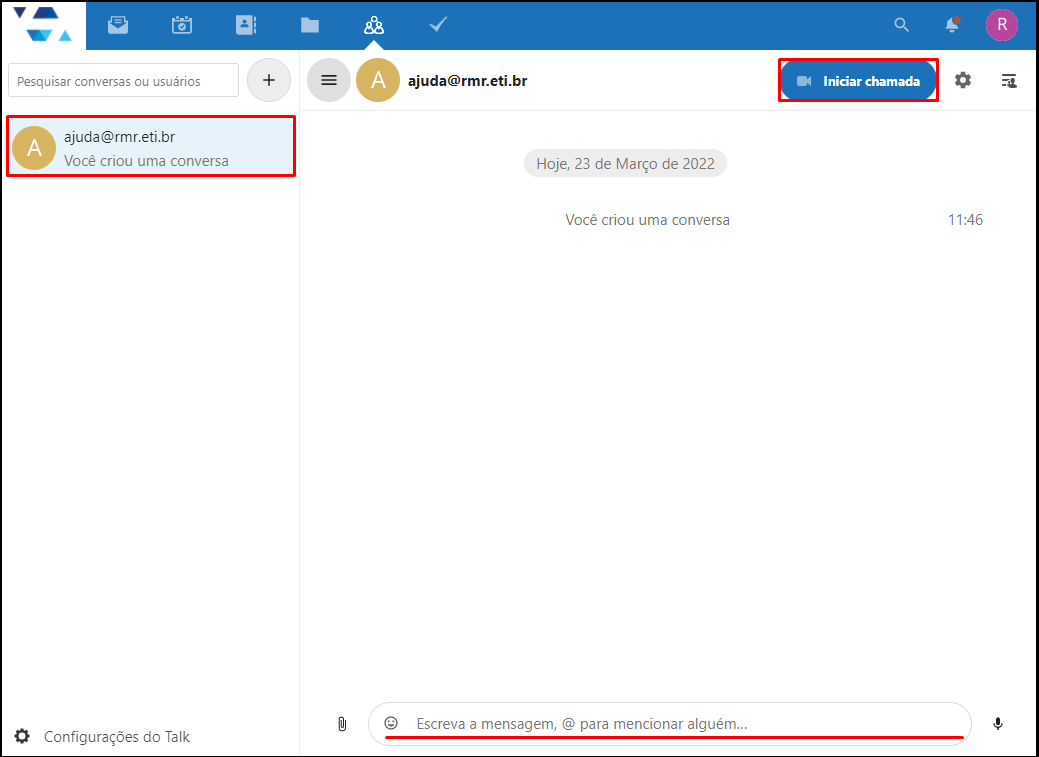
Task: Click the search magnifier icon
Action: 901,25
